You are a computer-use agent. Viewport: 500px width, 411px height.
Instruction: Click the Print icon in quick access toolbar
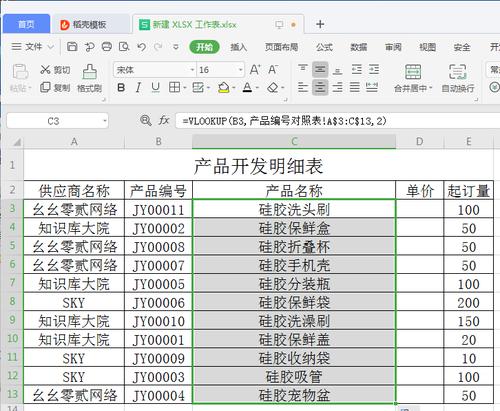[x=106, y=47]
